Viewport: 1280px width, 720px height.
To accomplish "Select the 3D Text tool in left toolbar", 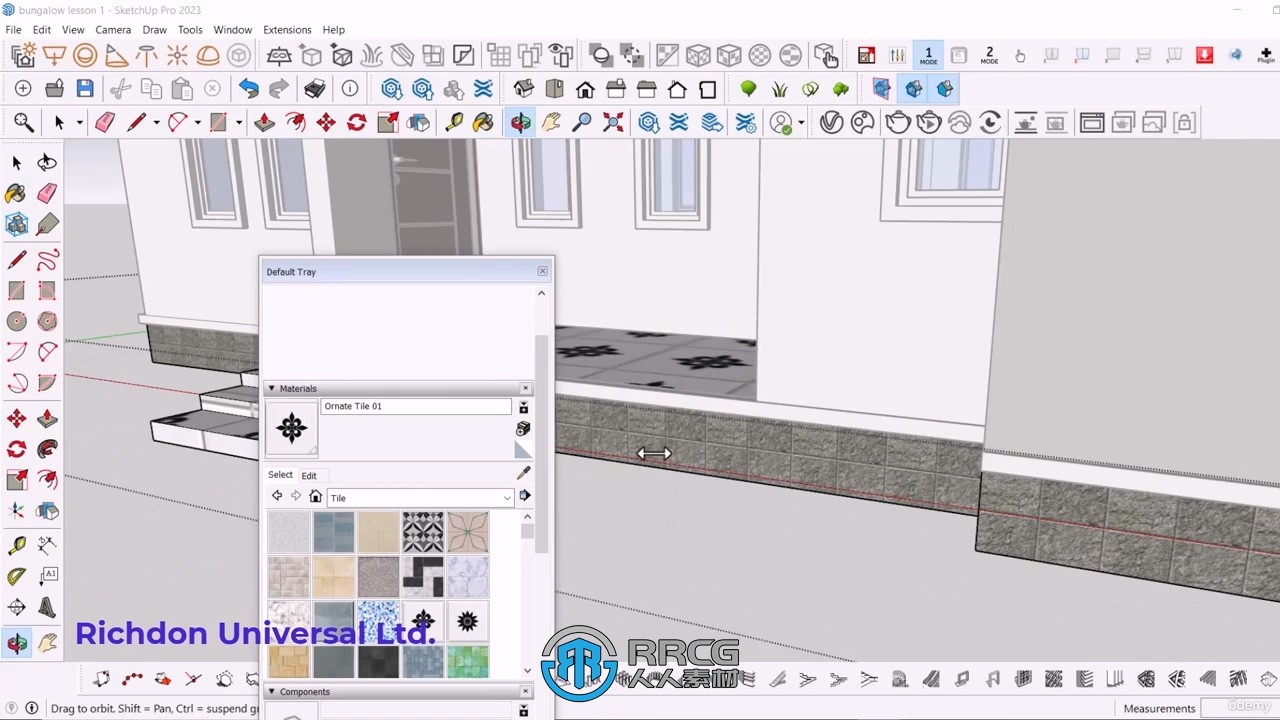I will [x=48, y=607].
